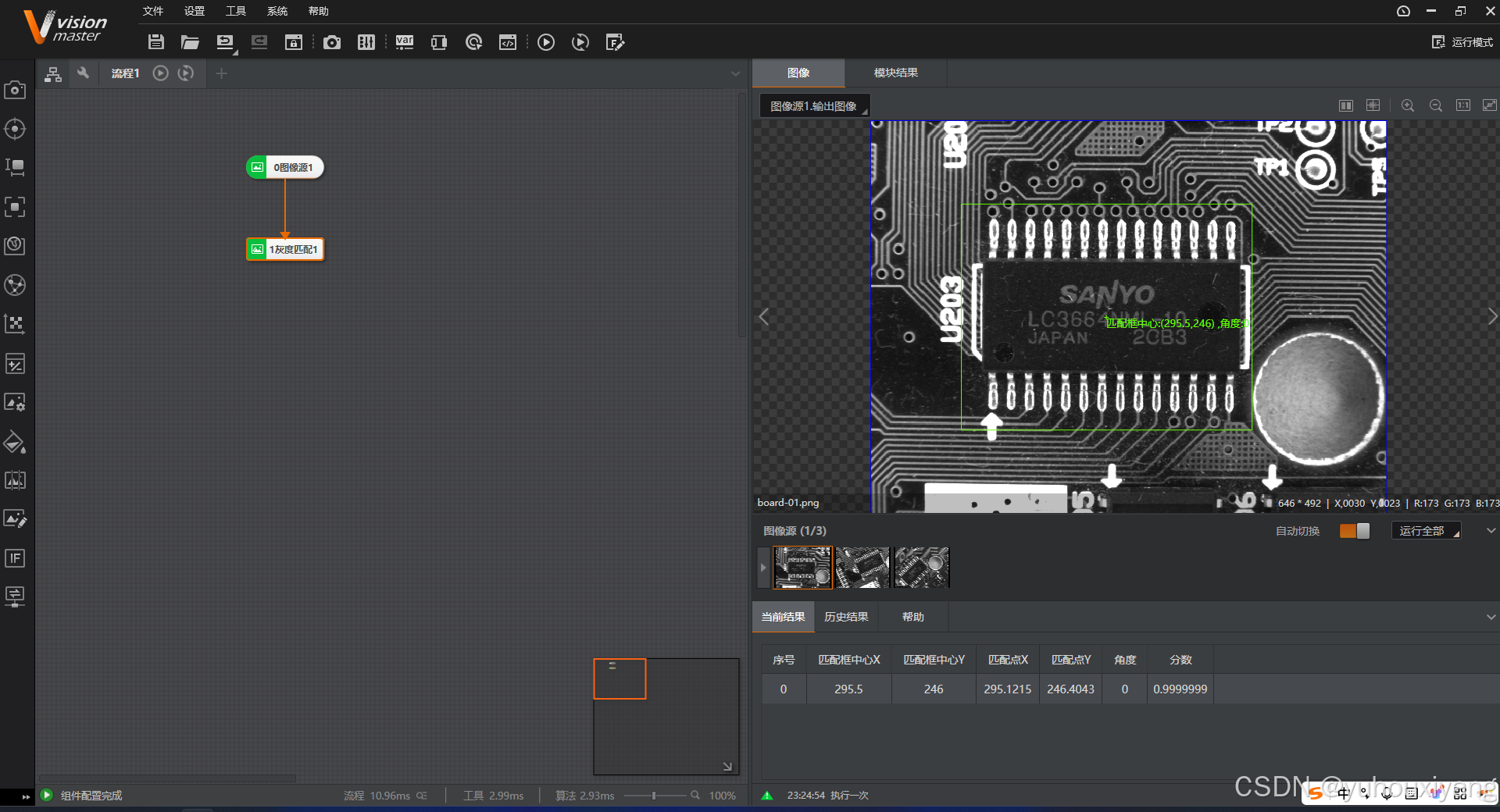Click the global trigger target icon
The height and width of the screenshot is (812, 1500).
(x=473, y=42)
